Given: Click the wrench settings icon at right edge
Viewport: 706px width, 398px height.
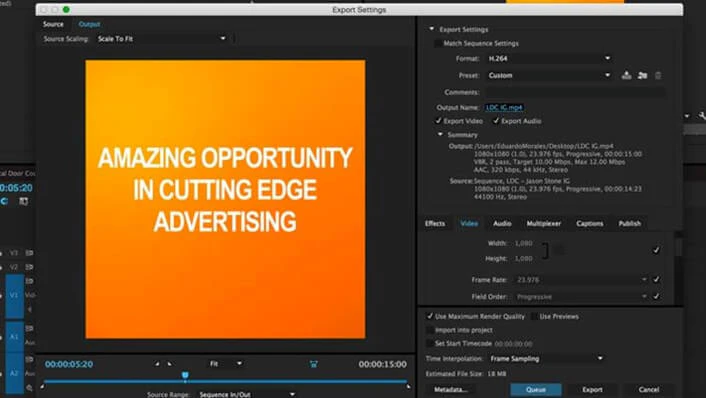Looking at the screenshot, I should pyautogui.click(x=702, y=116).
